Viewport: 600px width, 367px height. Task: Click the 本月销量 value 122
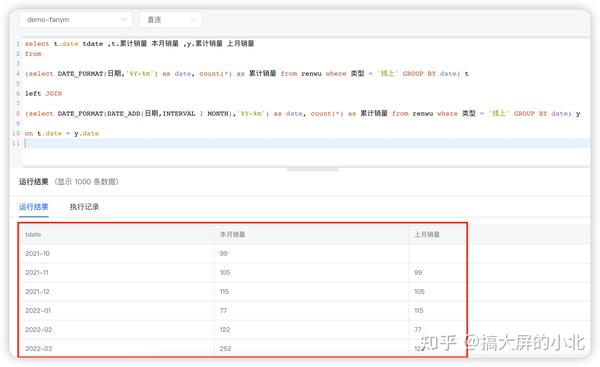[225, 330]
